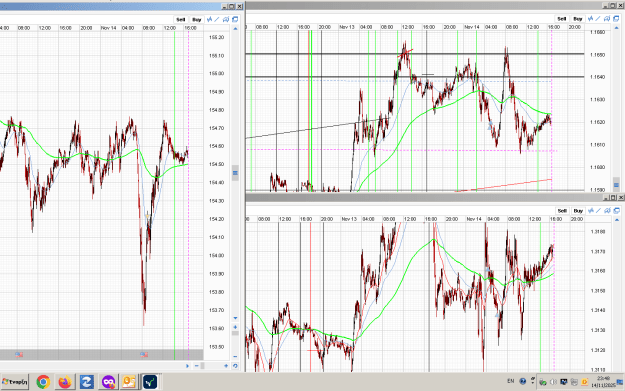625x391 pixels.
Task: Click the orange D tray icon
Action: 584,382
